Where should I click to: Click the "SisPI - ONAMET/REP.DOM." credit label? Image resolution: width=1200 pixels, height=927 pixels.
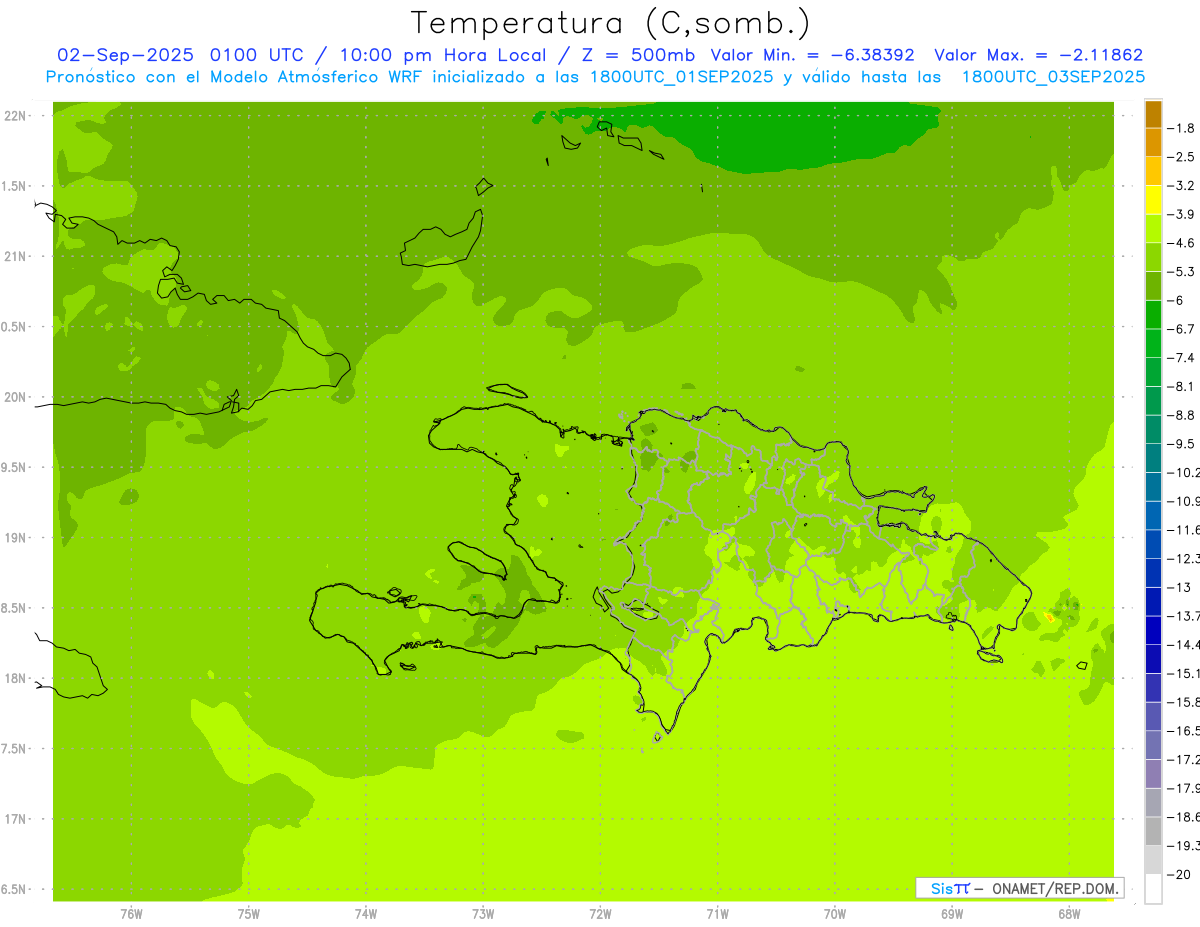point(1019,888)
